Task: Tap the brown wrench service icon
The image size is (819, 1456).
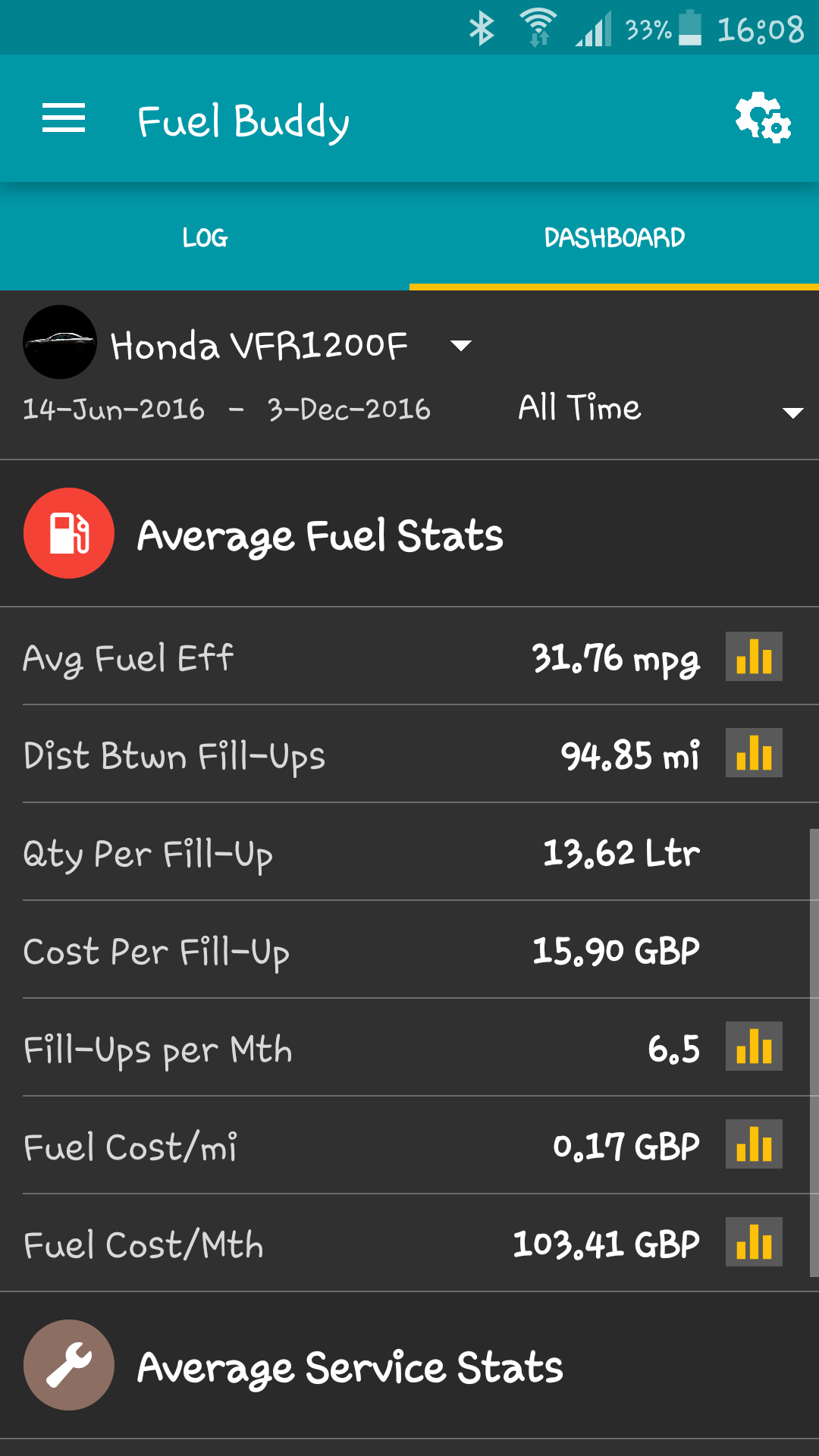Action: [69, 1365]
